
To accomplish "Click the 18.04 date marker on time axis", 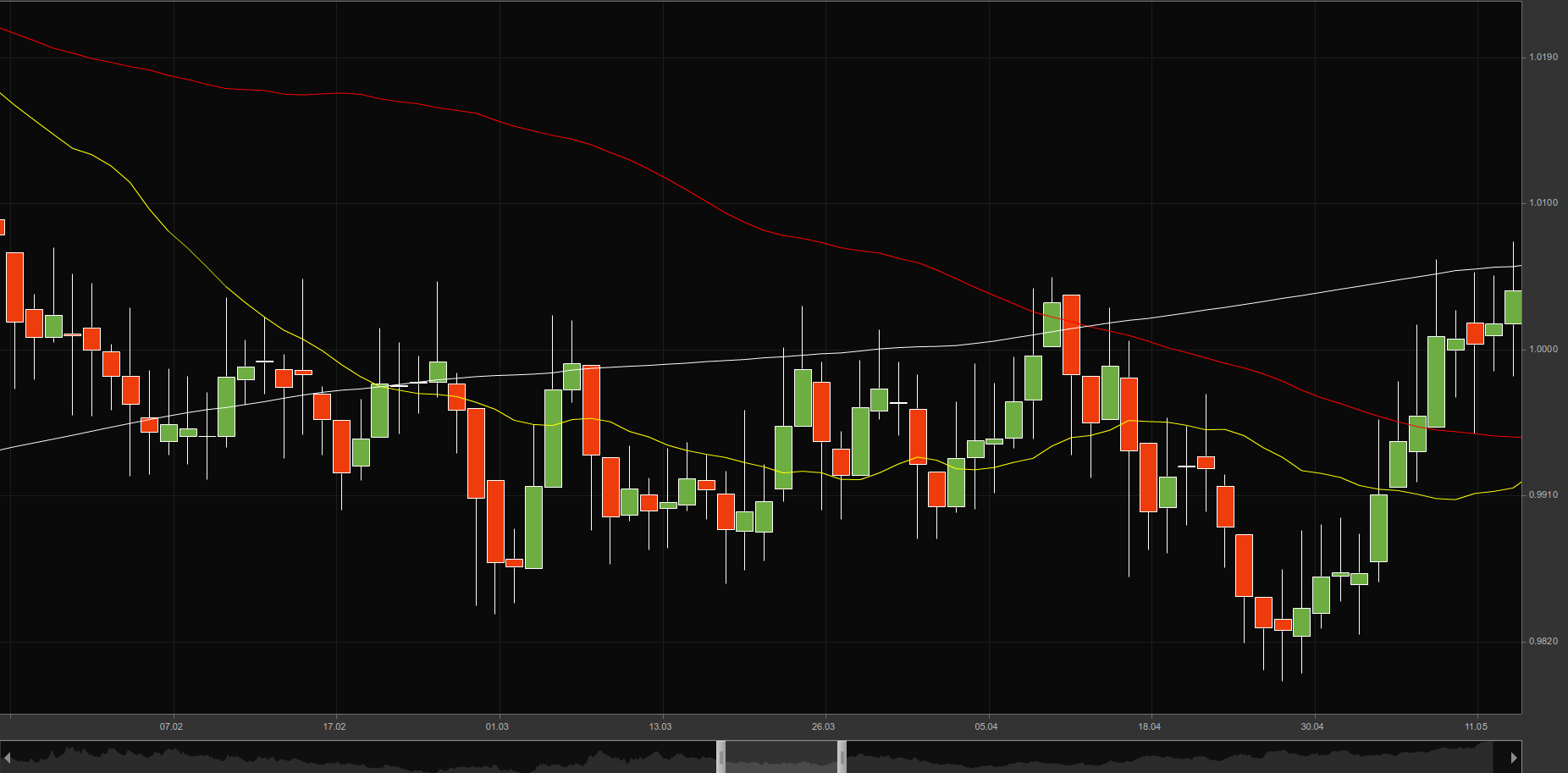I will click(1149, 726).
